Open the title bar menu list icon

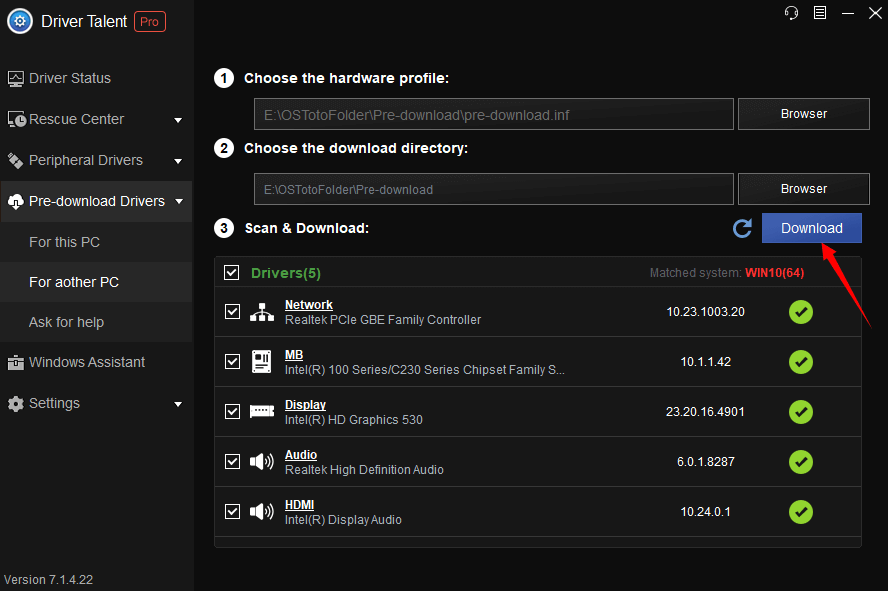[819, 12]
